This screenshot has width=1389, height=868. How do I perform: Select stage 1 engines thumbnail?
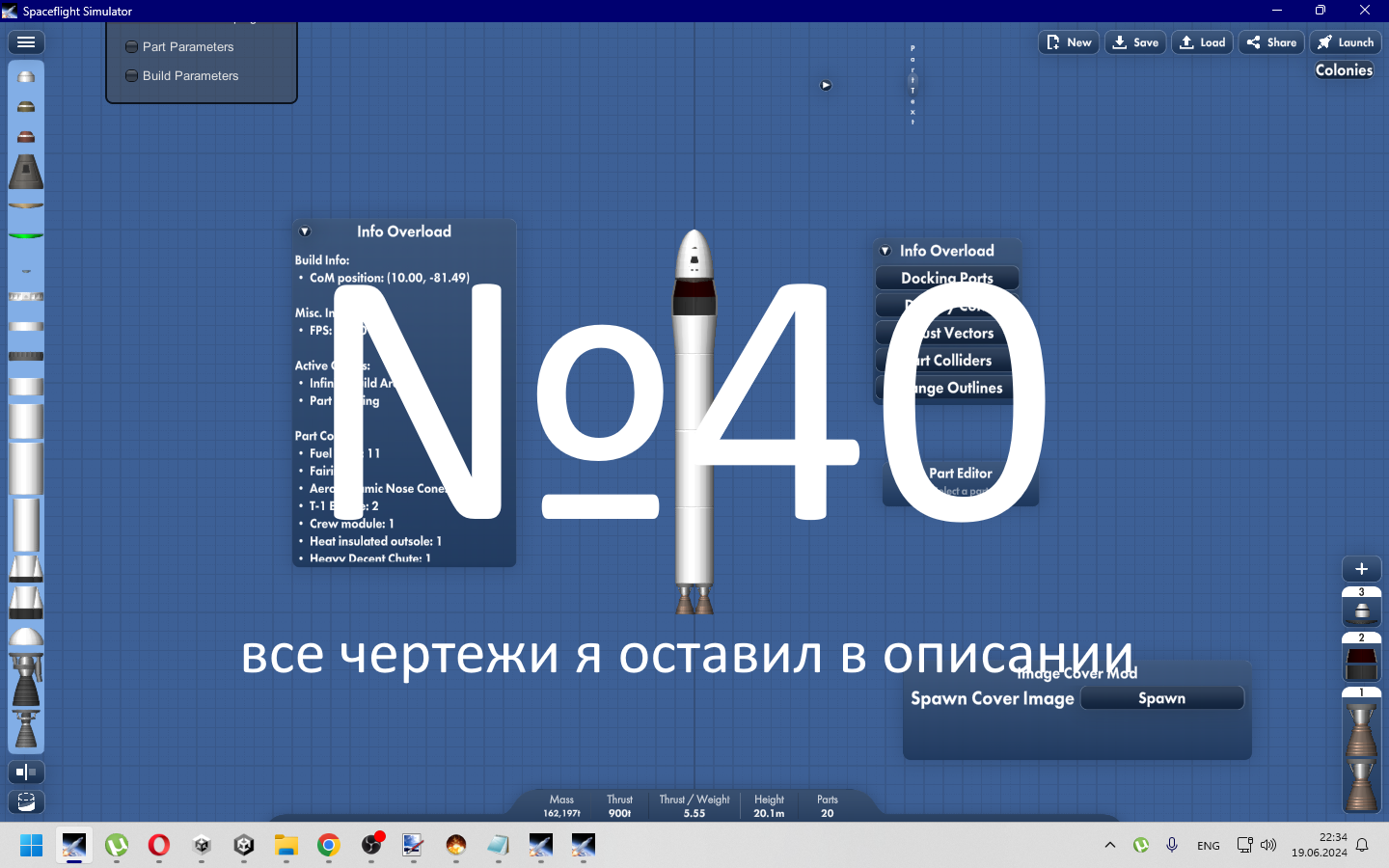1362,755
